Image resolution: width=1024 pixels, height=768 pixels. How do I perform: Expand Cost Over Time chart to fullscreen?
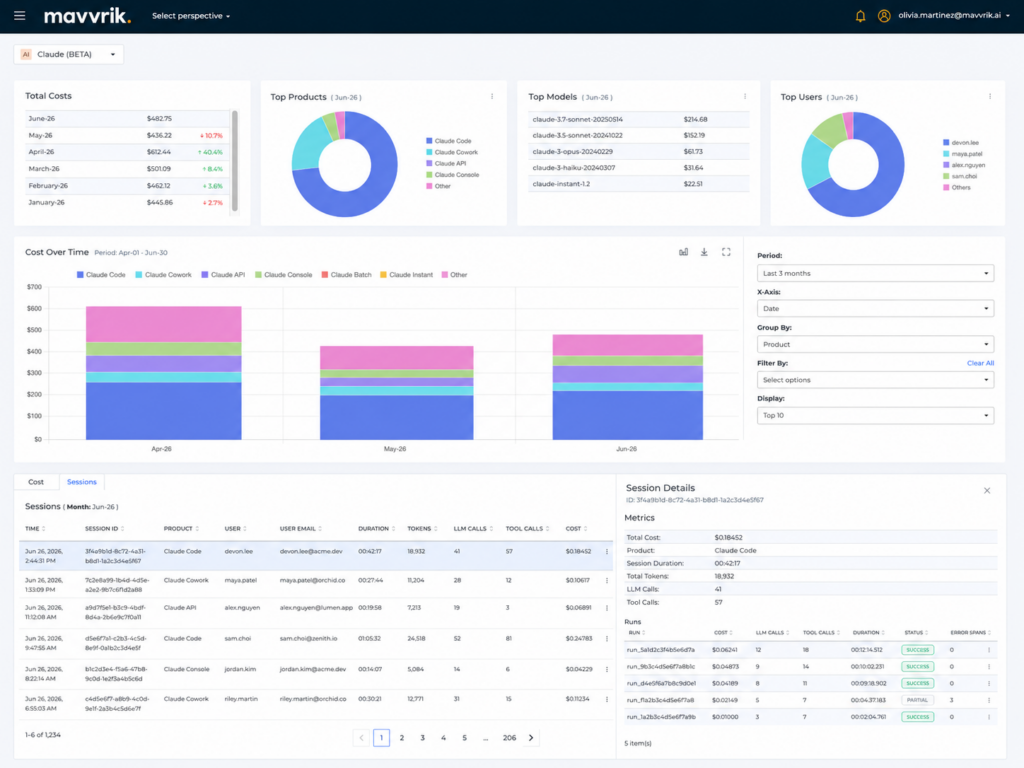pyautogui.click(x=726, y=252)
